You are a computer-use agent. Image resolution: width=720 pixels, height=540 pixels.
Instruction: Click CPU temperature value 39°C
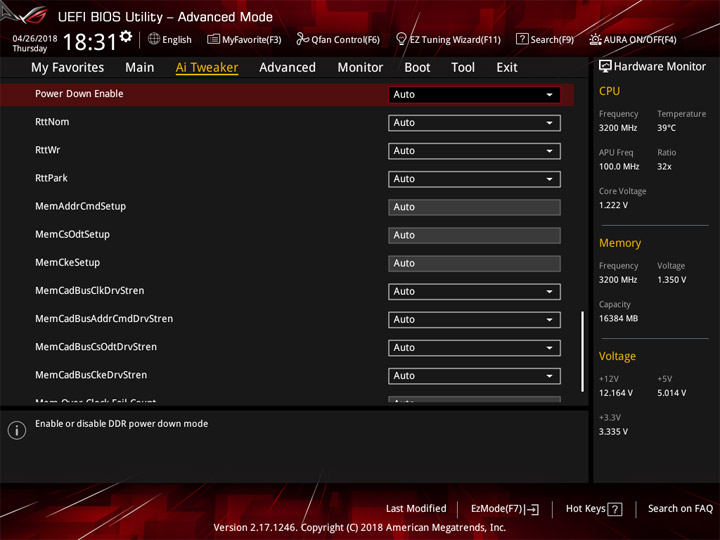pyautogui.click(x=666, y=128)
